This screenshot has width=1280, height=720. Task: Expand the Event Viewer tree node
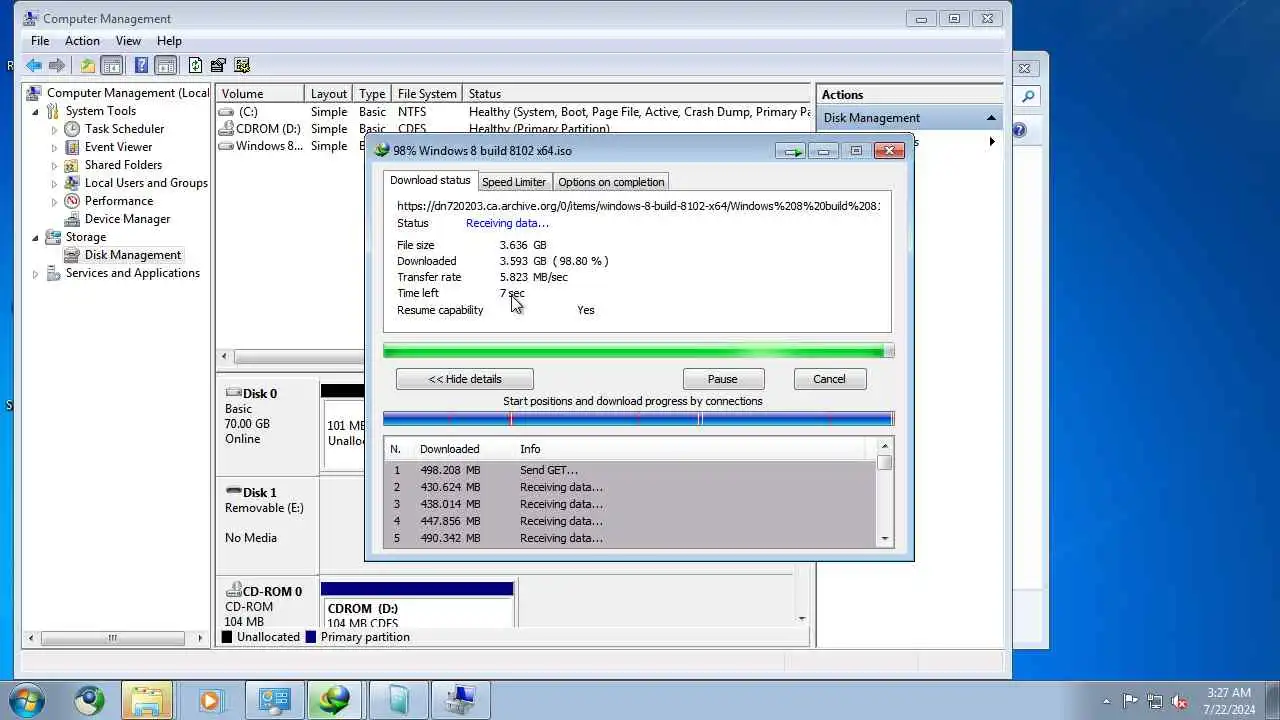tap(54, 147)
